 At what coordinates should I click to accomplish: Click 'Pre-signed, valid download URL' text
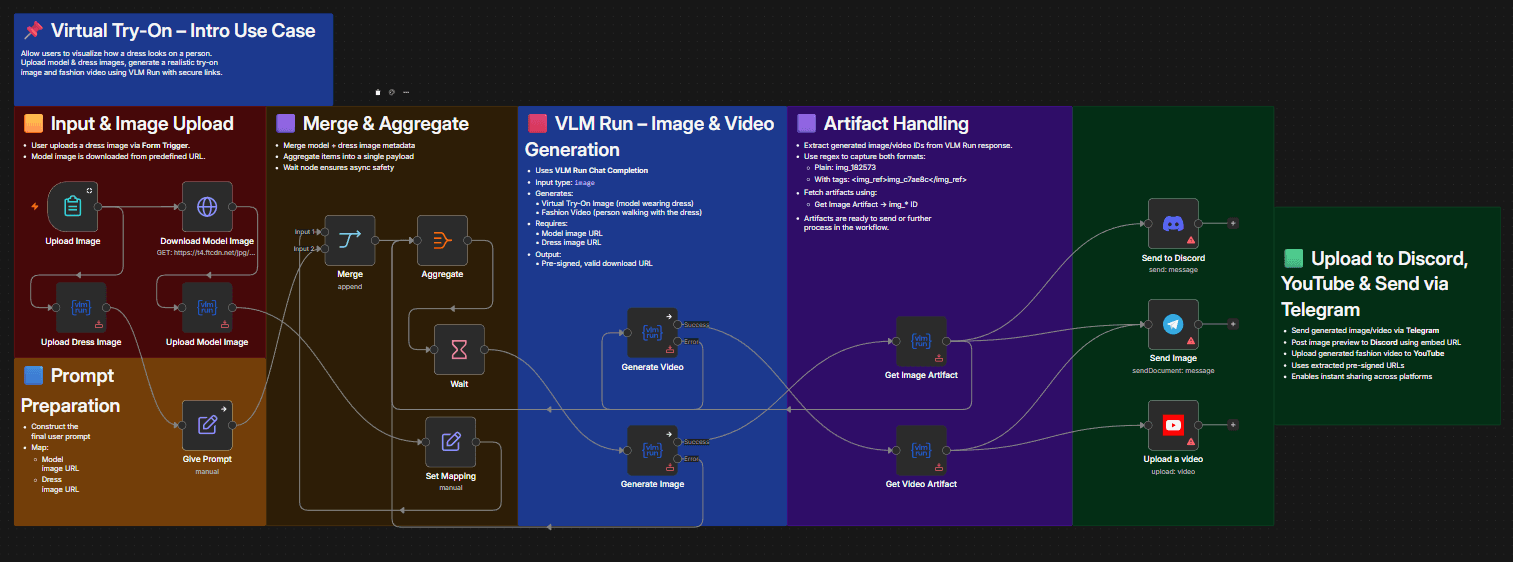(x=596, y=263)
